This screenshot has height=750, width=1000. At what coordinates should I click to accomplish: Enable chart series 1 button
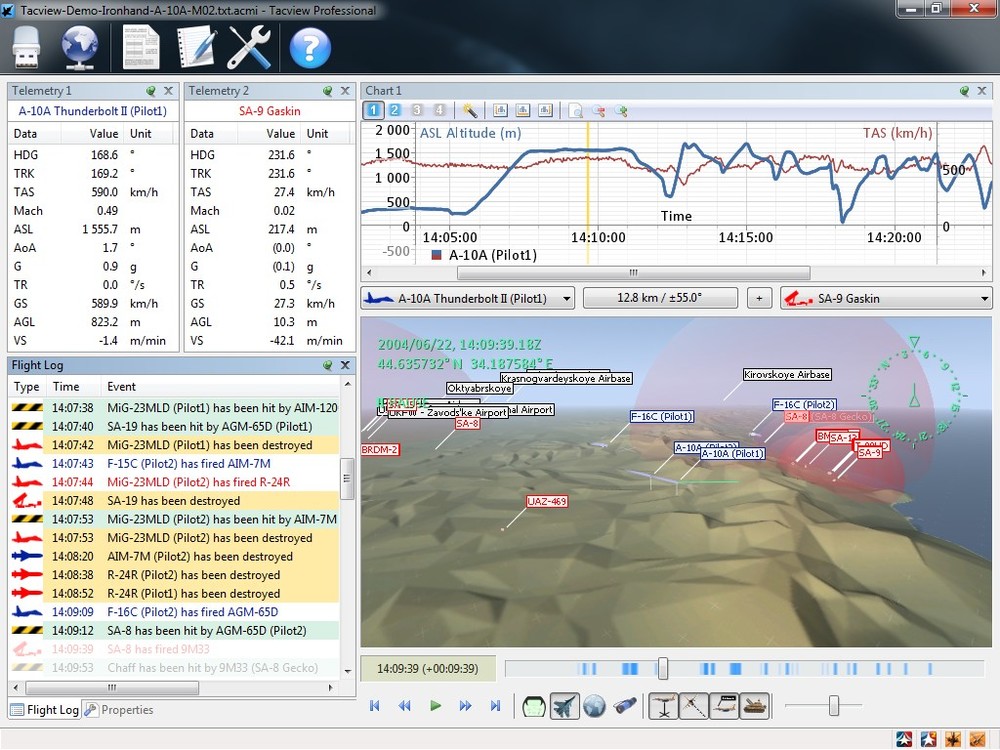[x=373, y=110]
